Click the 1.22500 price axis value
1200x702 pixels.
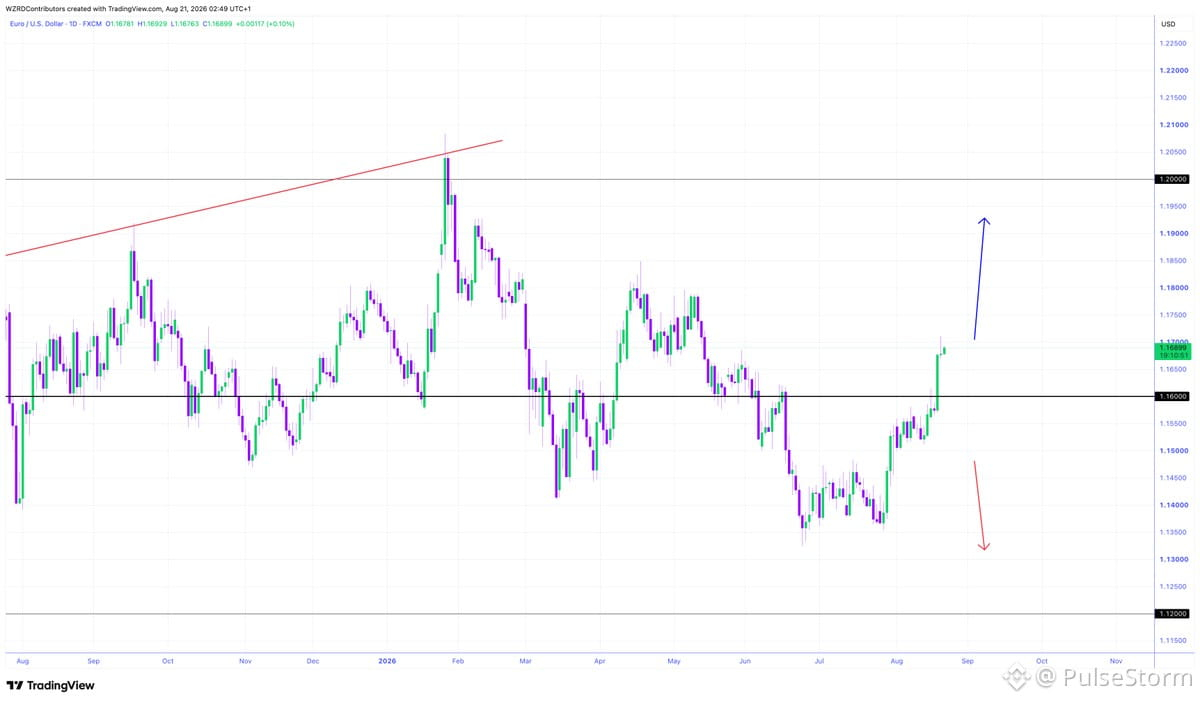[1173, 44]
